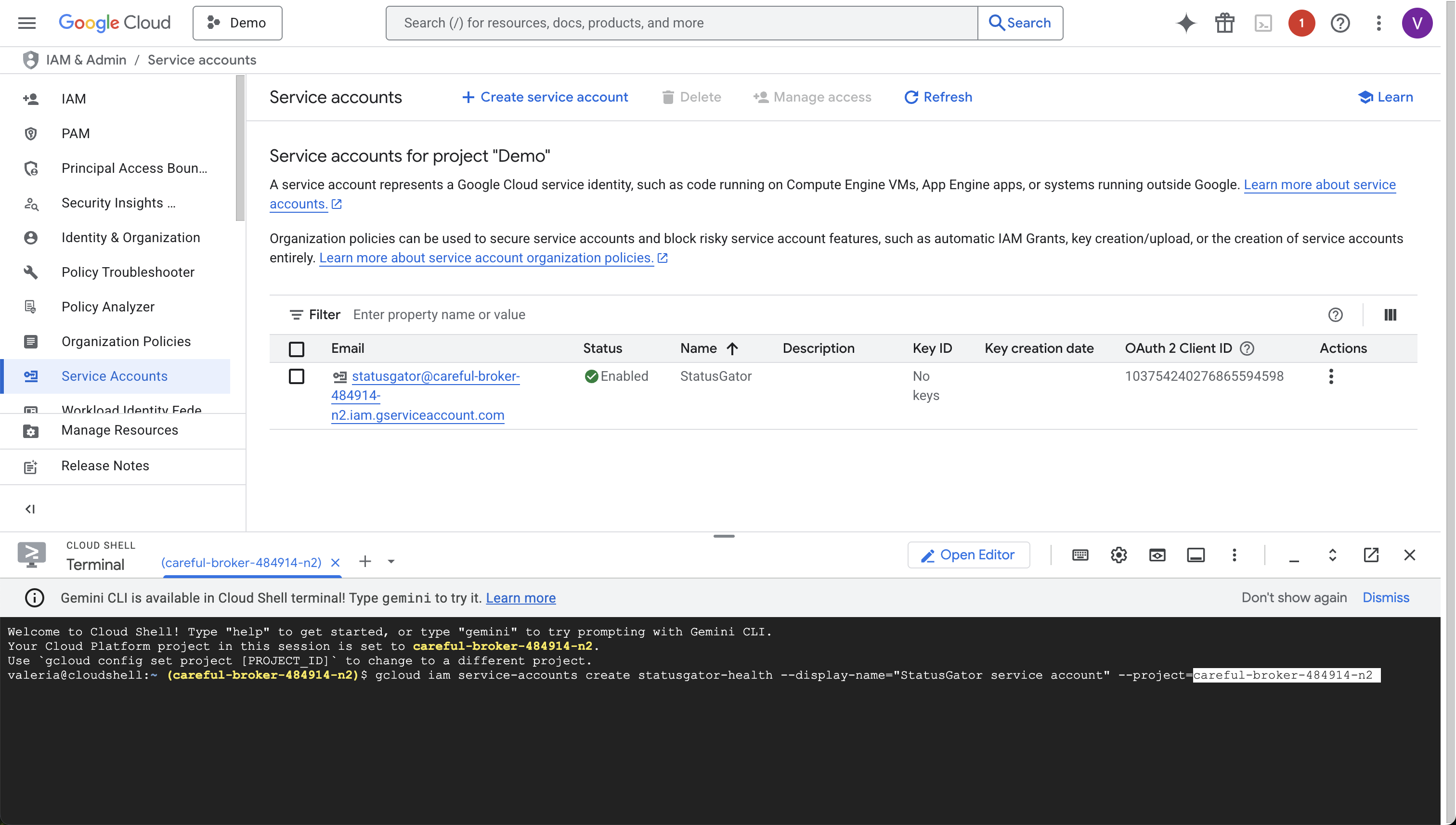Switch to careful-broker-484914-n2 terminal tab
Viewport: 1456px width, 825px height.
(241, 563)
